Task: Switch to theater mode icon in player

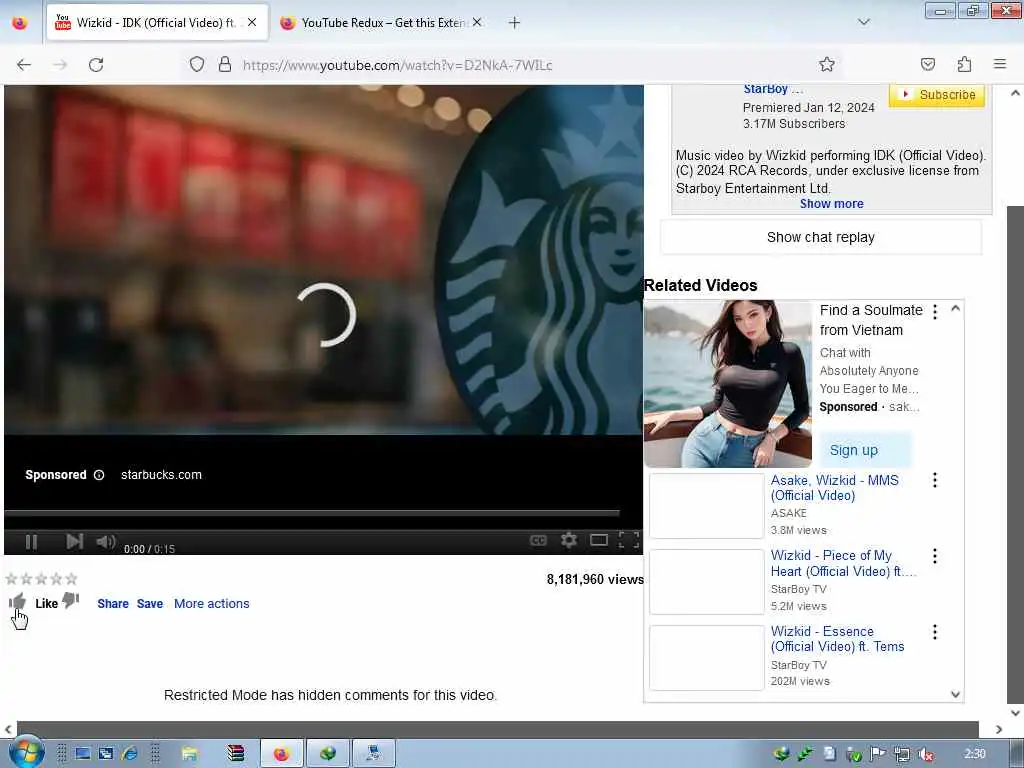Action: (x=599, y=540)
